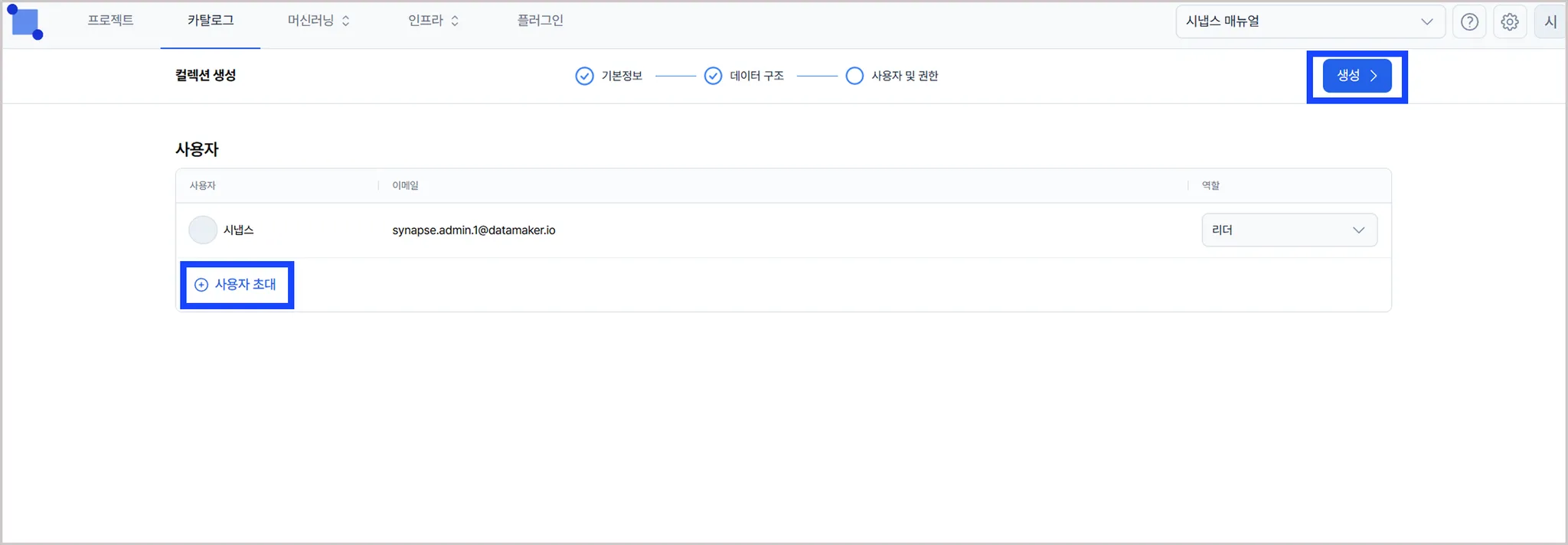The height and width of the screenshot is (545, 1568).
Task: Select the 카탈로그 tab
Action: coord(211,21)
